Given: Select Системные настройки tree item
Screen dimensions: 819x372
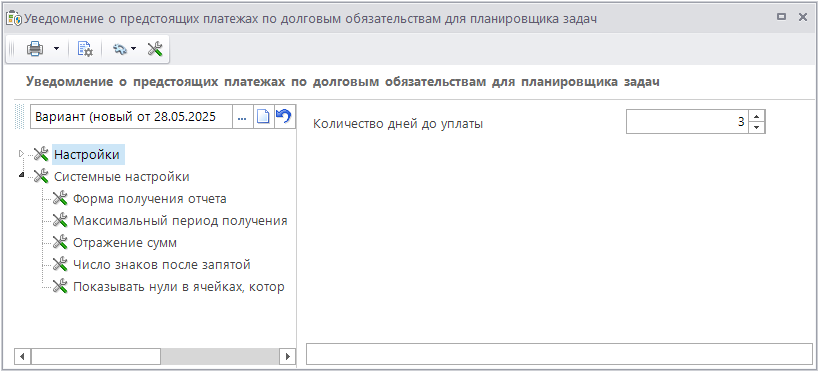Looking at the screenshot, I should coord(122,177).
